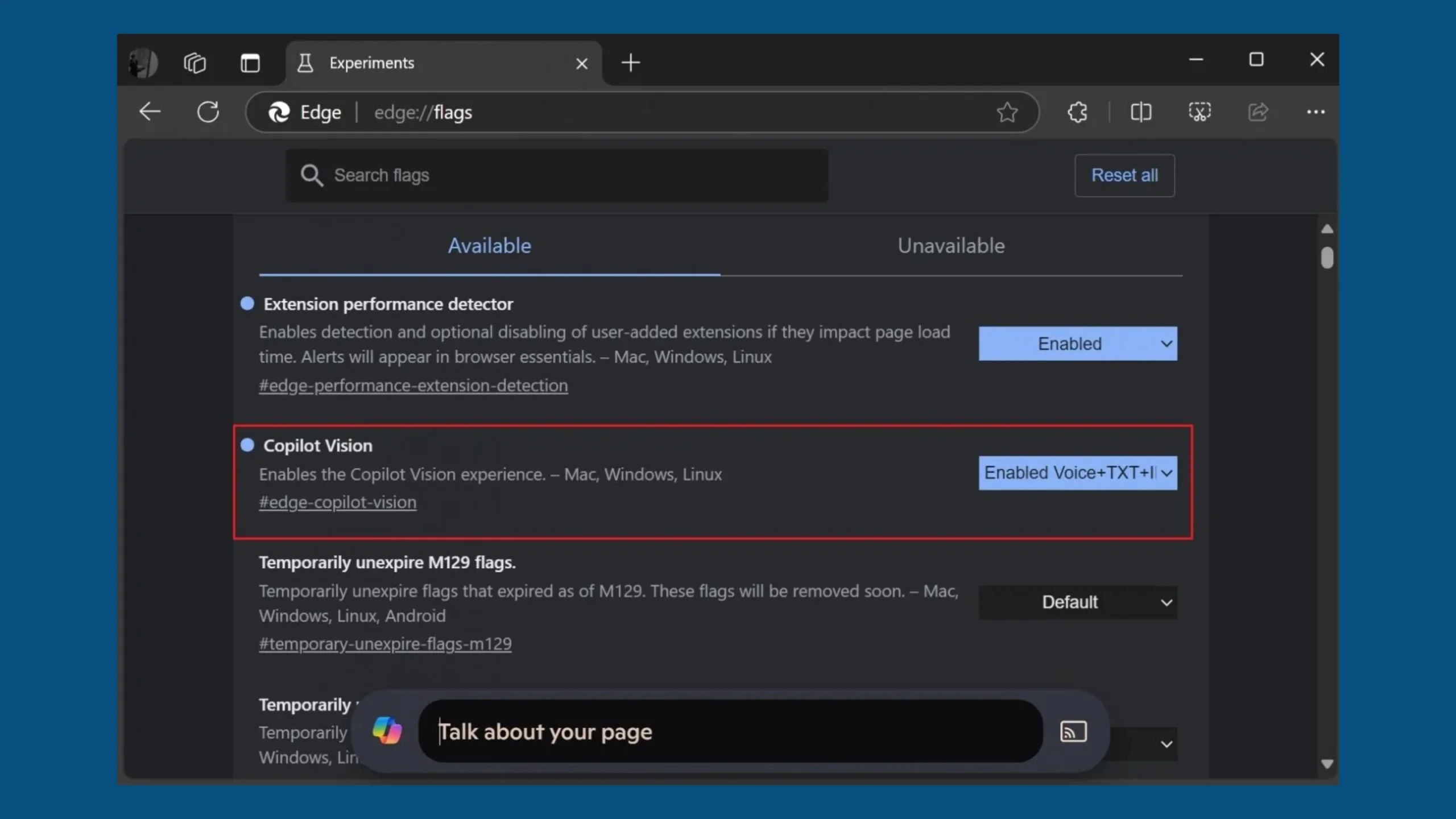The width and height of the screenshot is (1456, 819).
Task: Open Copilot Vision Enabled Voice+TXT dropdown
Action: pos(1078,473)
